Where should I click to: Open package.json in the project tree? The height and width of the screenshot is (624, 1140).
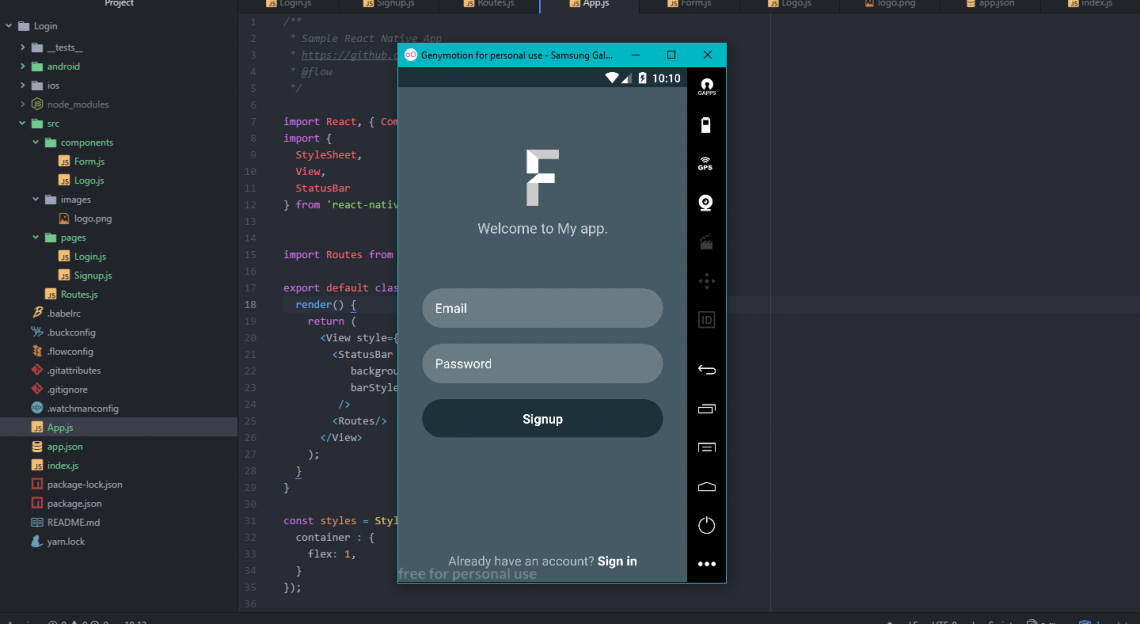pyautogui.click(x=74, y=504)
